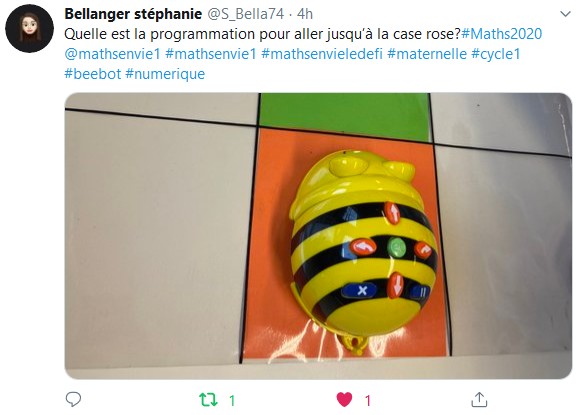The image size is (579, 415).
Task: Open the tweet options chevron menu
Action: tap(565, 14)
